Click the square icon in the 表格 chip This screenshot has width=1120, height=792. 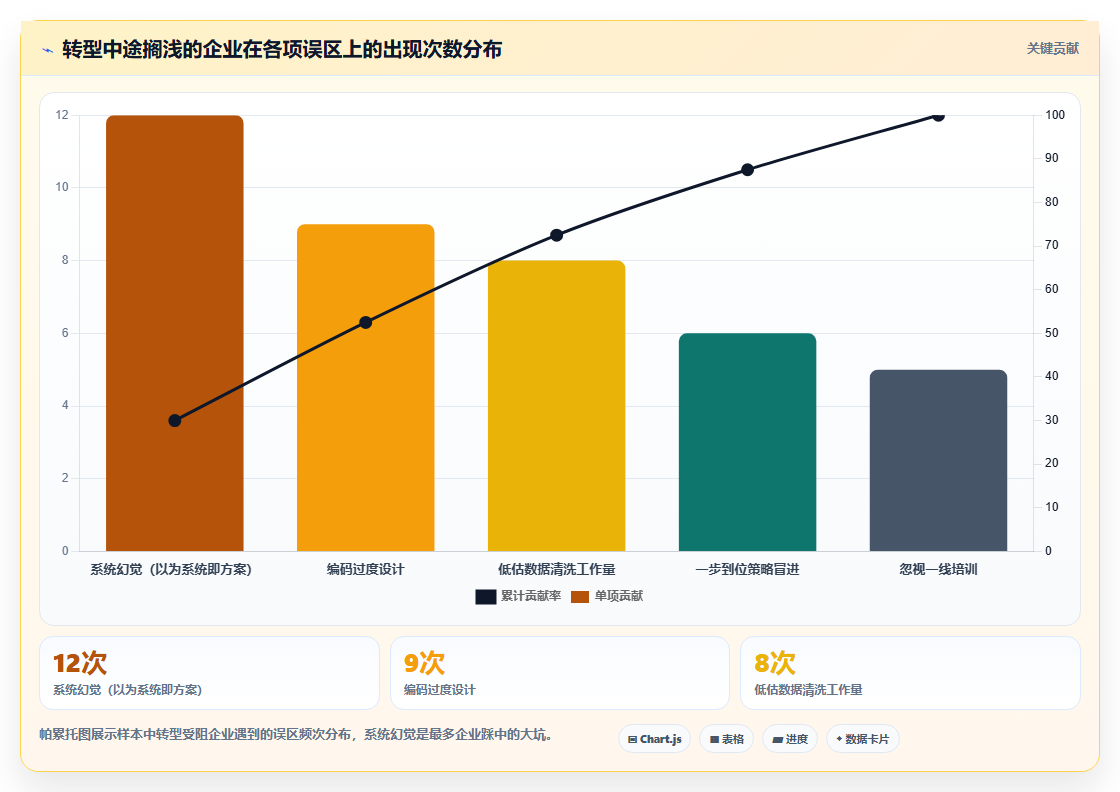tap(714, 740)
